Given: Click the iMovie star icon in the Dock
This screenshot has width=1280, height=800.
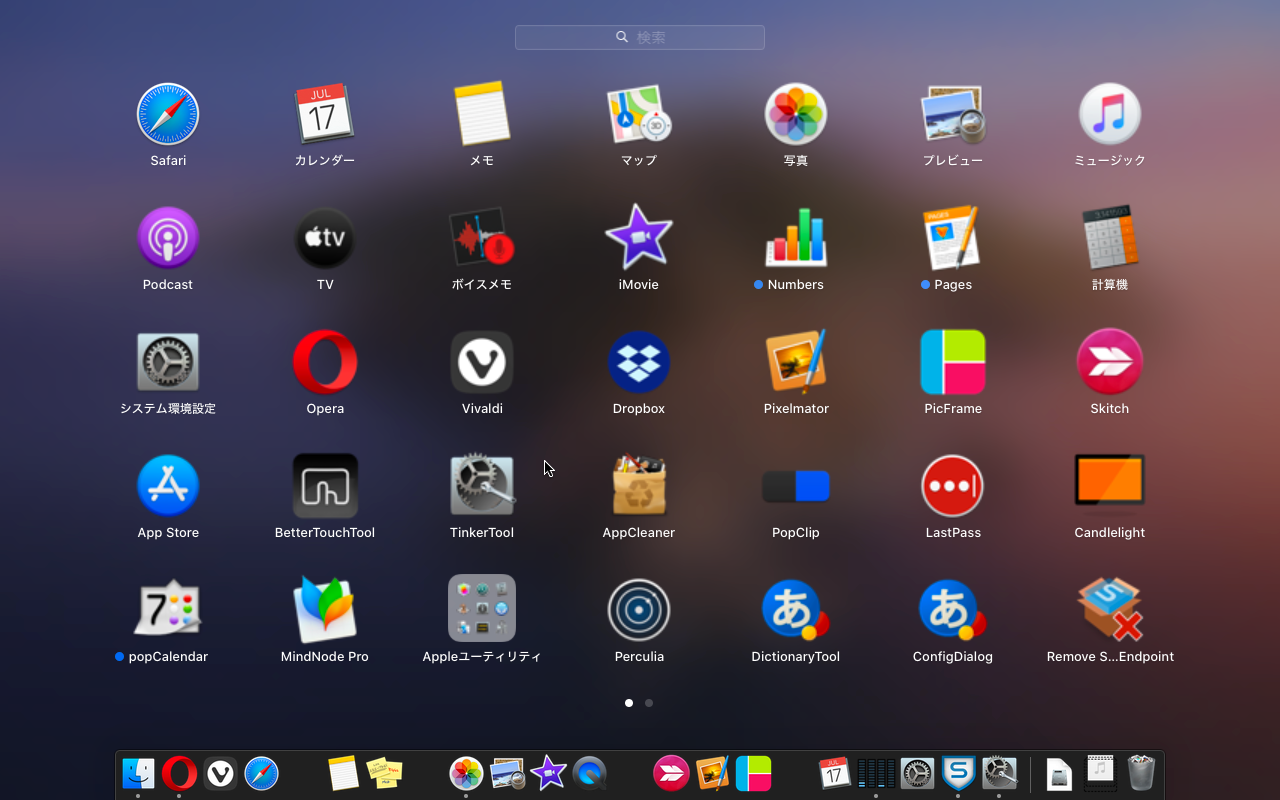Looking at the screenshot, I should point(548,773).
